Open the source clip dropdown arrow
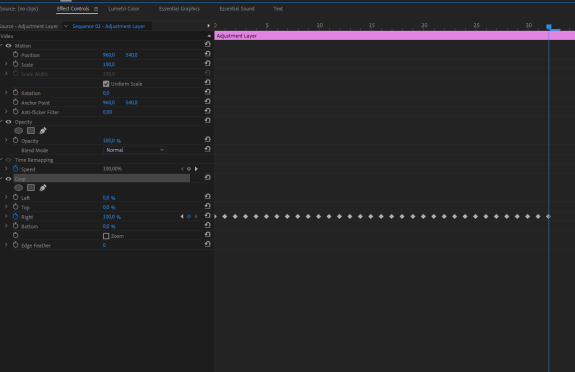The height and width of the screenshot is (372, 575). [x=66, y=26]
